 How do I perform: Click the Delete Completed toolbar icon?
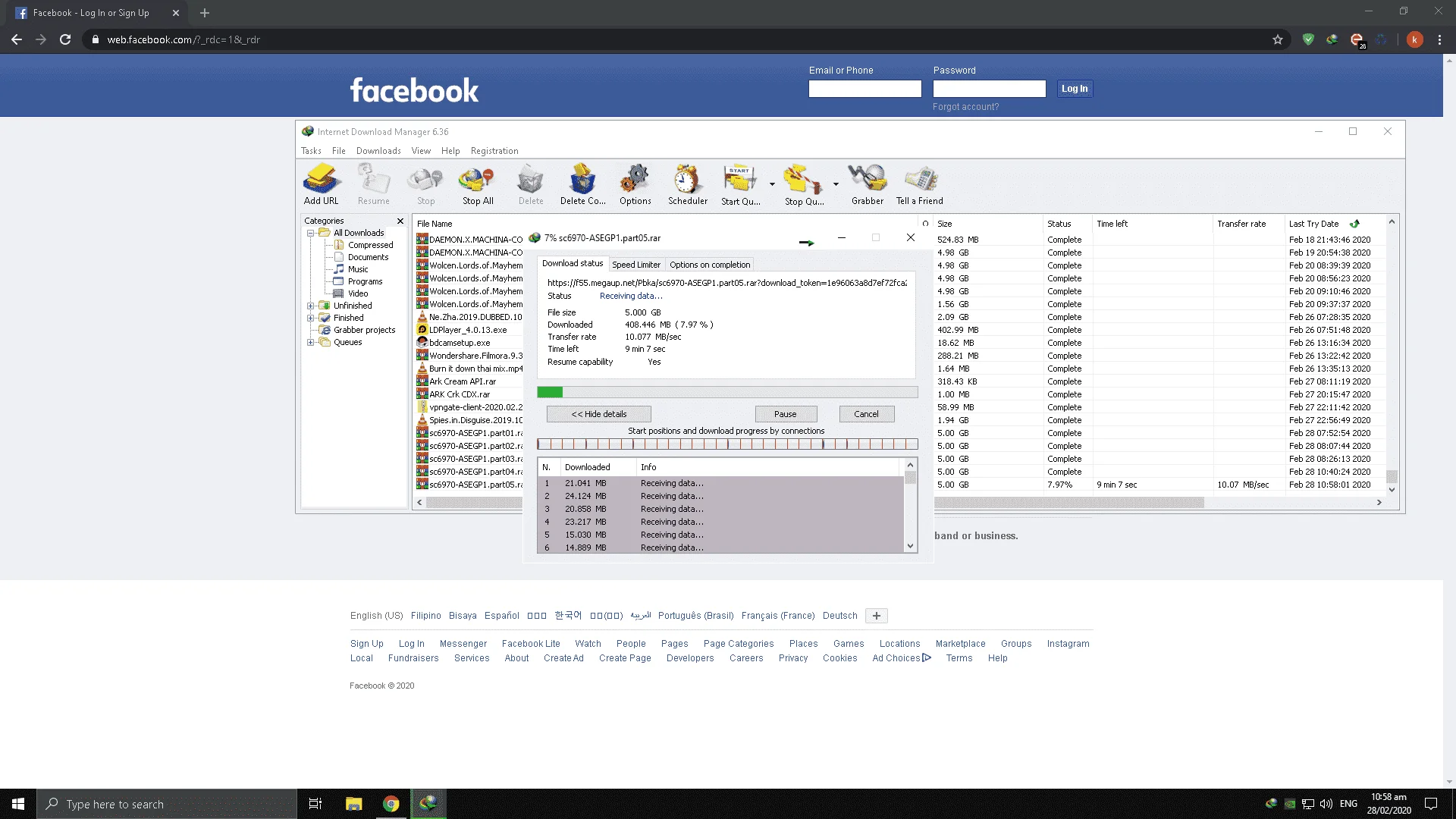coord(582,184)
